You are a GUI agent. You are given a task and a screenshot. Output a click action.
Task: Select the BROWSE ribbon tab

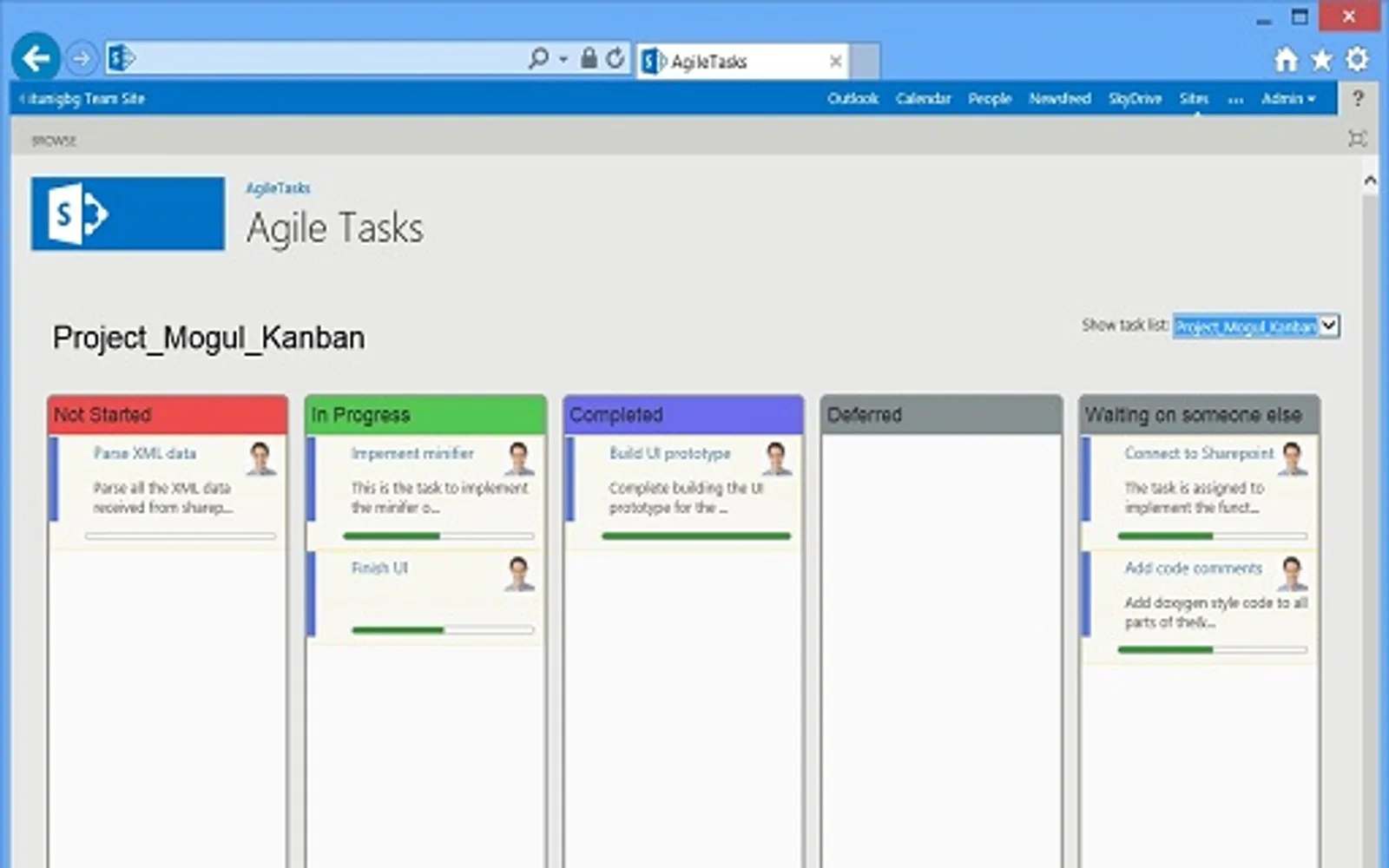pos(54,141)
